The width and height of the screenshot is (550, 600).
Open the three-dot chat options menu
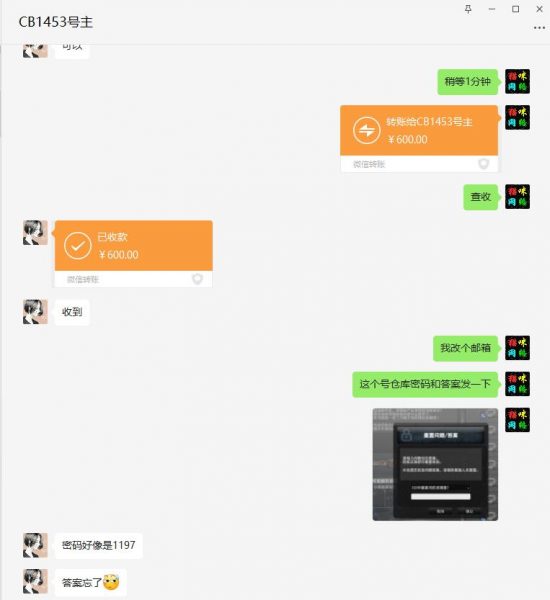[x=539, y=28]
